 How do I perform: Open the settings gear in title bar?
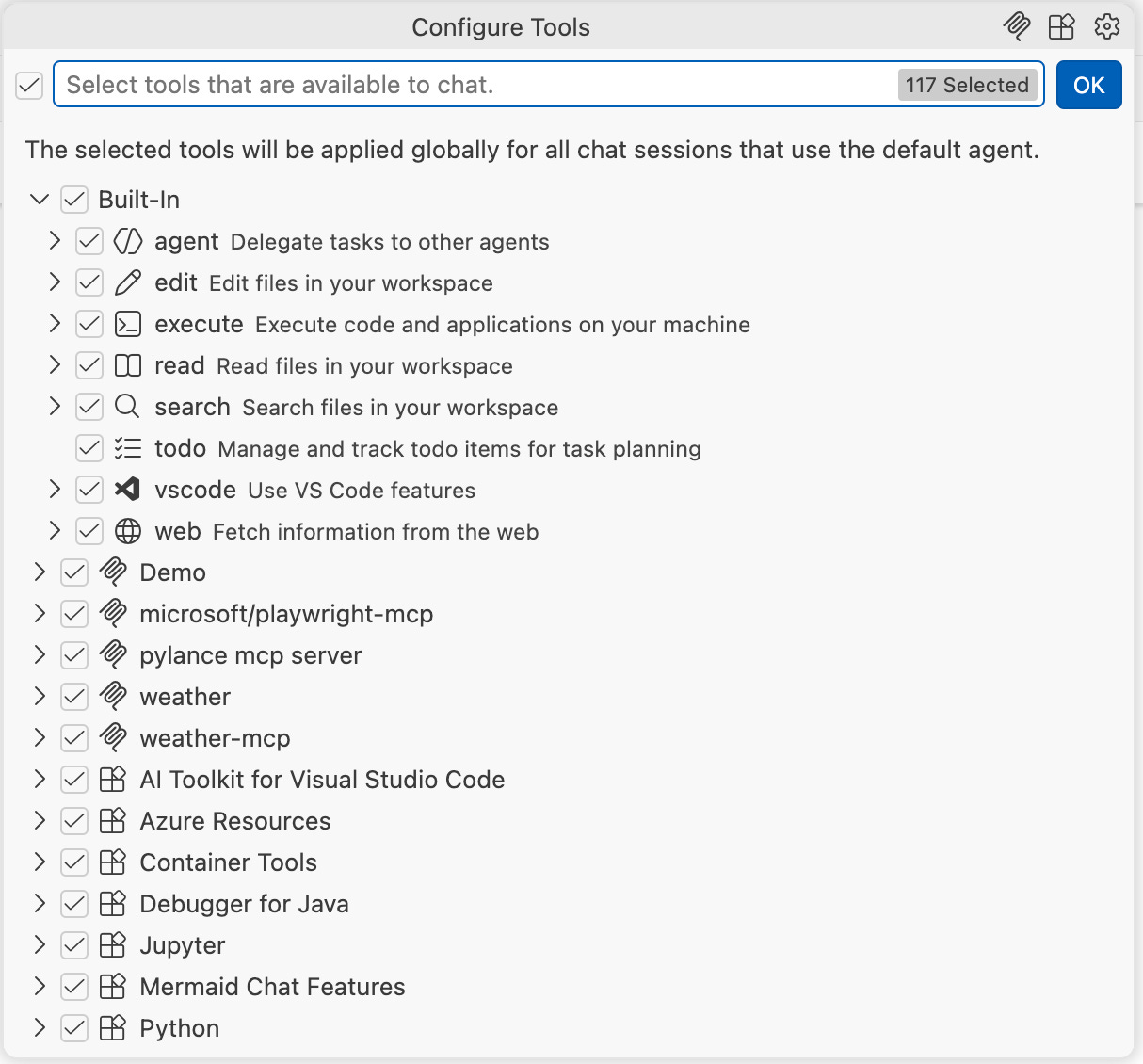[x=1107, y=26]
